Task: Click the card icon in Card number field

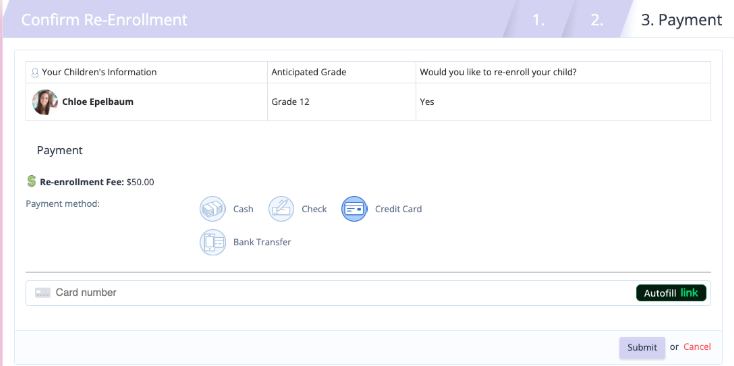Action: click(43, 293)
